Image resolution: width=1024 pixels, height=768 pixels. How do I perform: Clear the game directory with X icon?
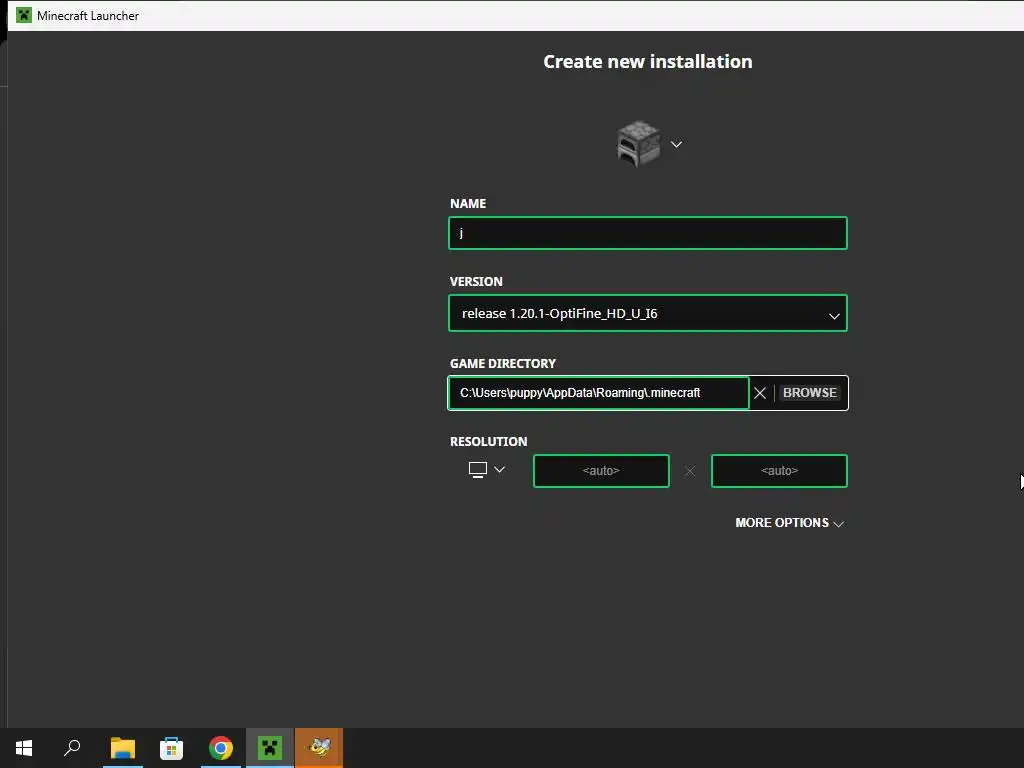coord(760,393)
